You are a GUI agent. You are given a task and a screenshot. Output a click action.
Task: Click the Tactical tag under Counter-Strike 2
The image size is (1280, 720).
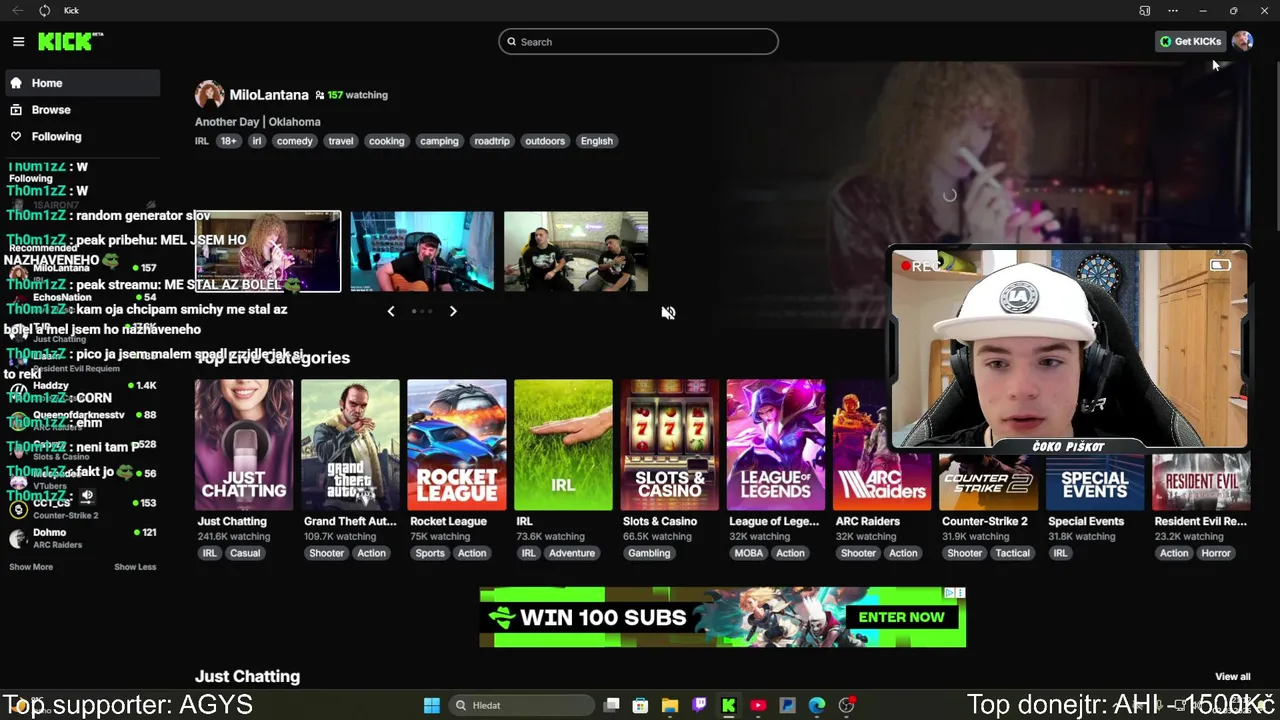(x=1012, y=553)
